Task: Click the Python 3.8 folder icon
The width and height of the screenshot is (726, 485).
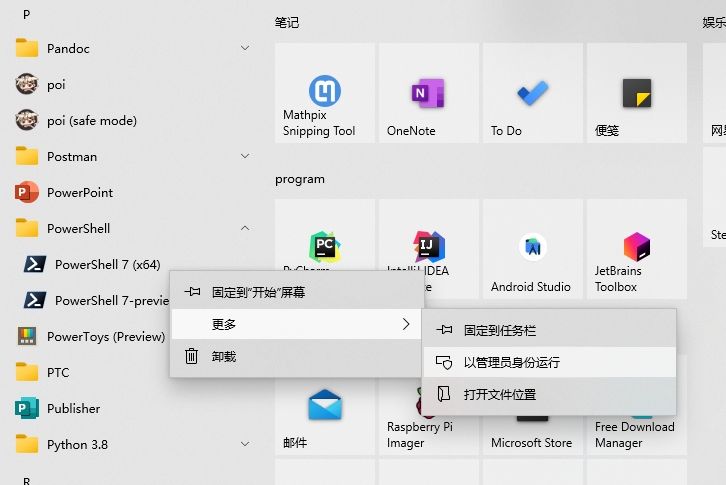Action: (27, 444)
